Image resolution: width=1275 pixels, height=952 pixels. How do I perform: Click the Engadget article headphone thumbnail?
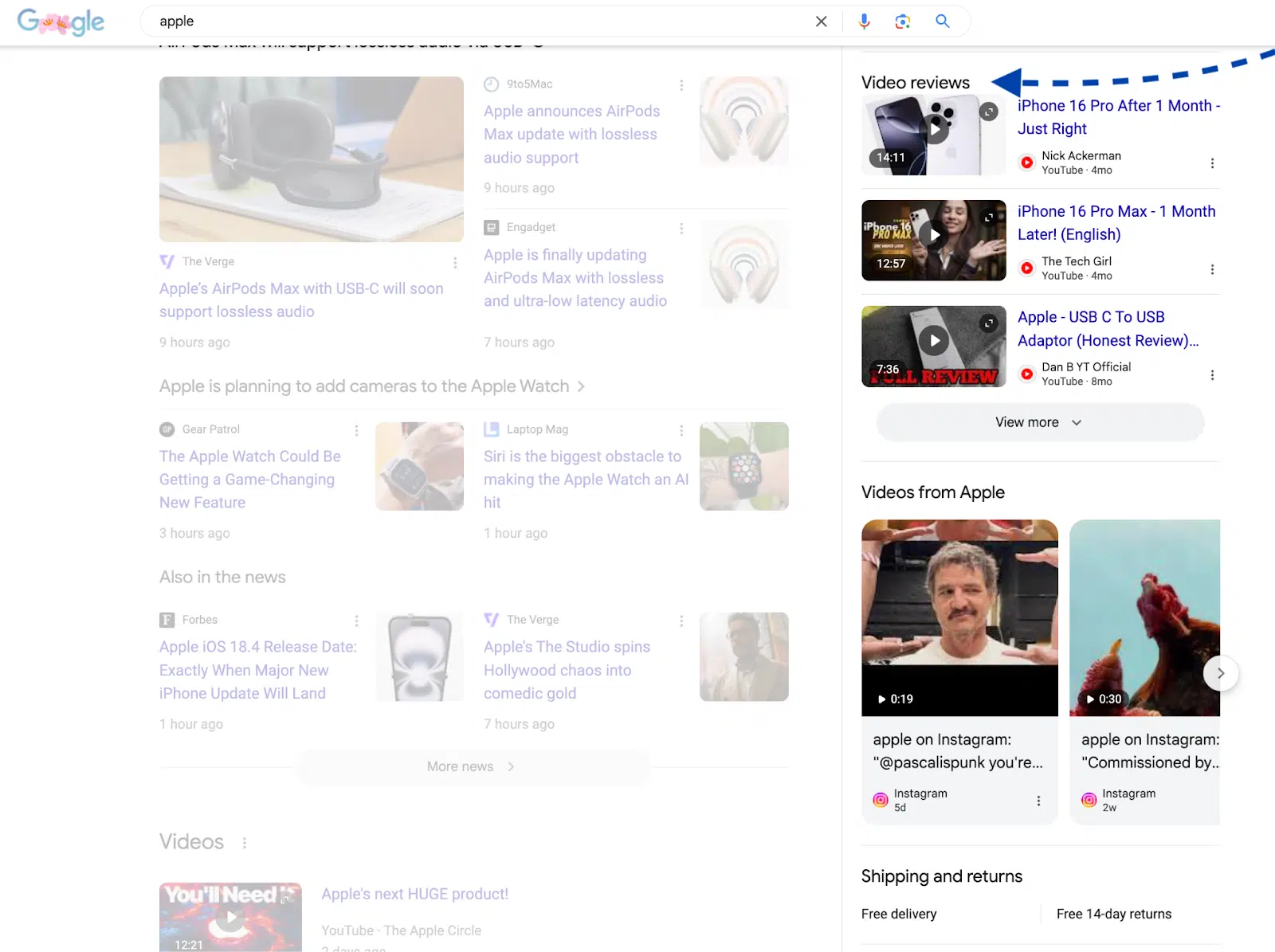(744, 264)
